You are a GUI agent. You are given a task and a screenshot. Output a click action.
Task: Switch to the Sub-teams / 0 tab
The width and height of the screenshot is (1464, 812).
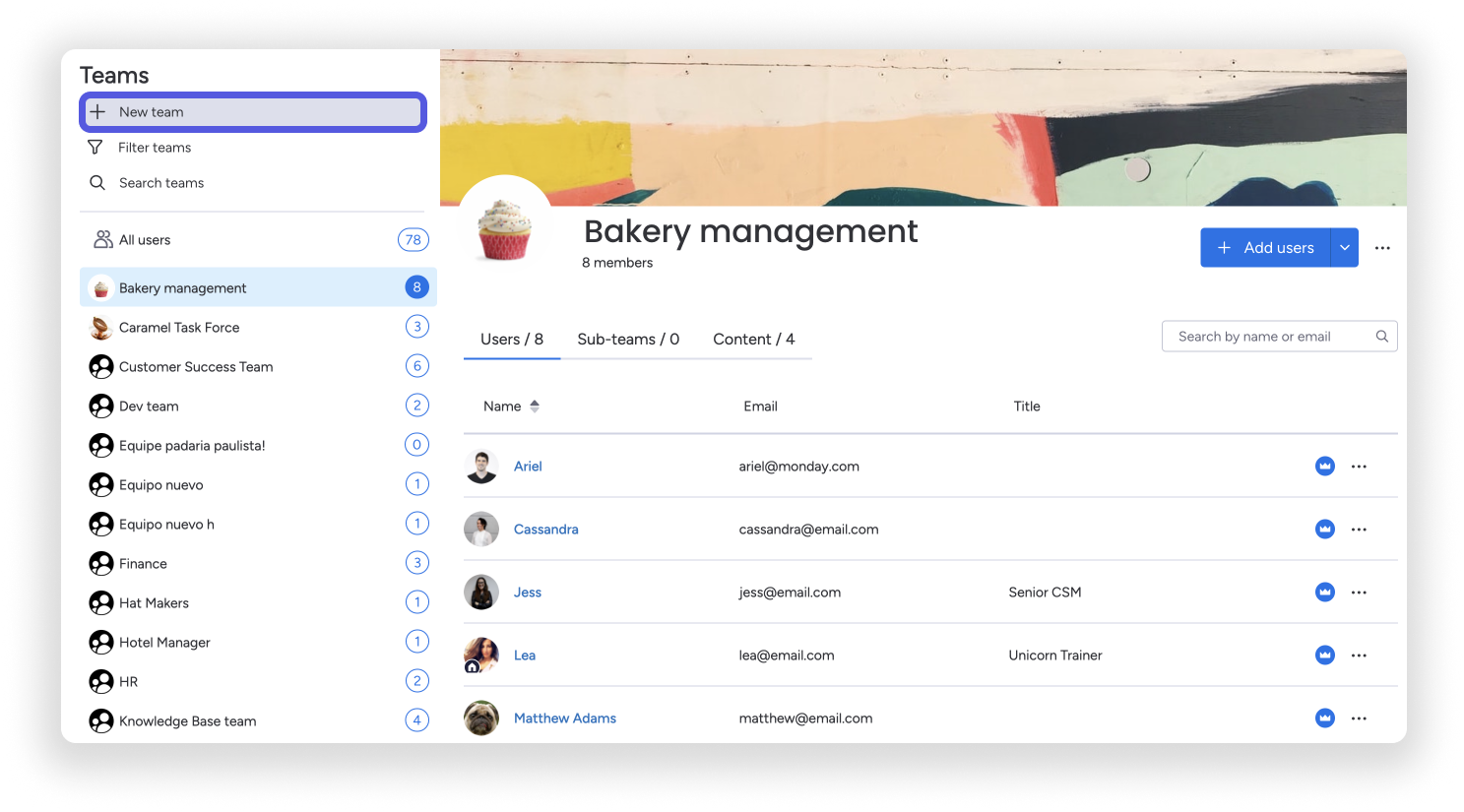point(628,340)
